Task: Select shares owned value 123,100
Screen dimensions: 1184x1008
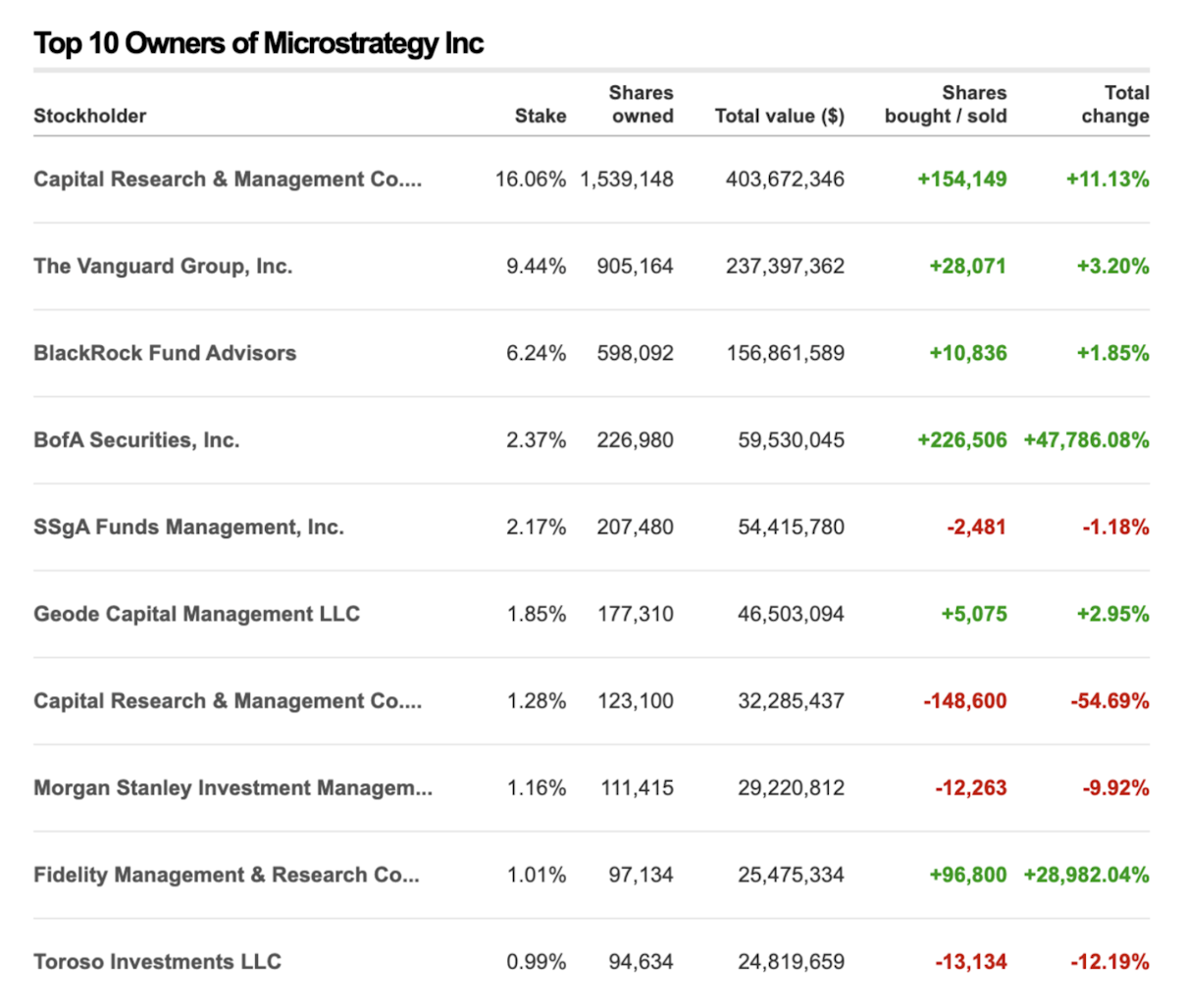Action: click(x=635, y=701)
